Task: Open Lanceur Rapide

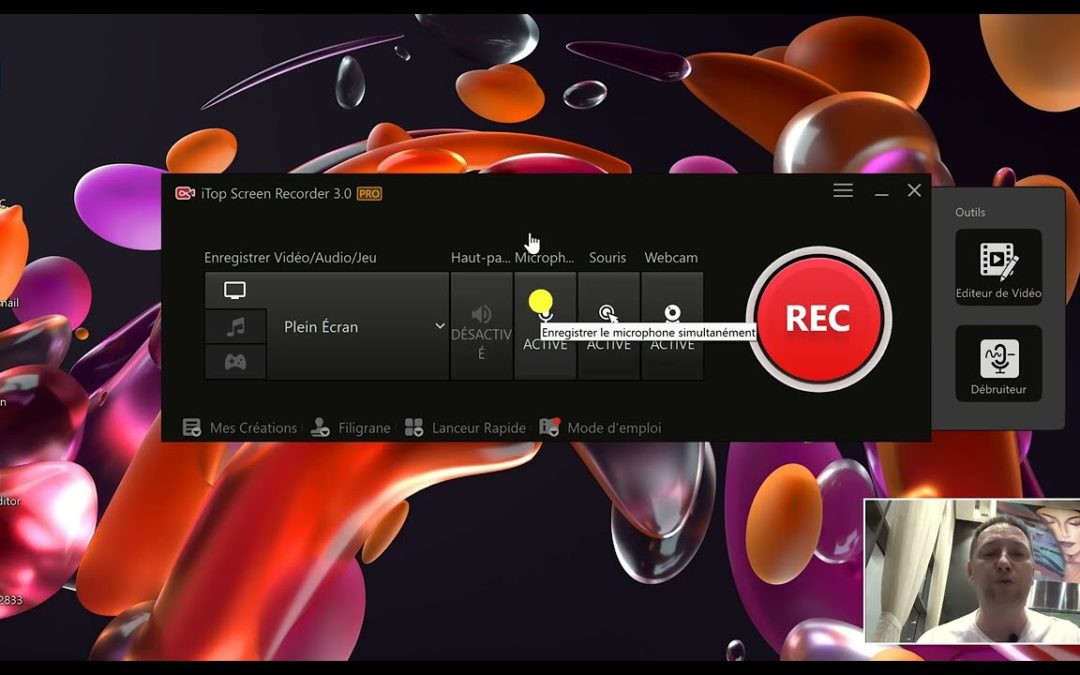Action: (x=465, y=428)
